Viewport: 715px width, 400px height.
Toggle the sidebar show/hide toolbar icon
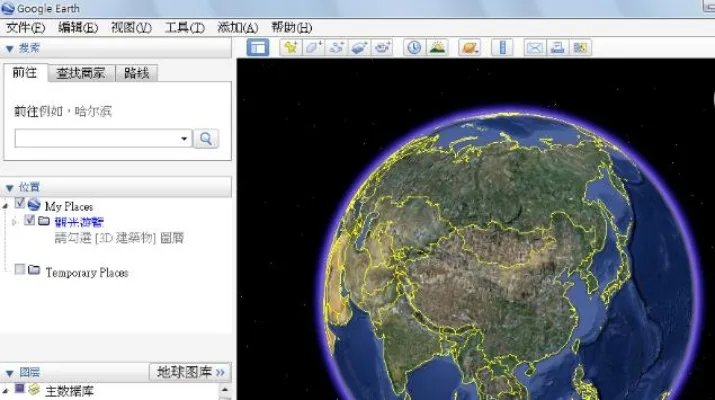coord(258,47)
